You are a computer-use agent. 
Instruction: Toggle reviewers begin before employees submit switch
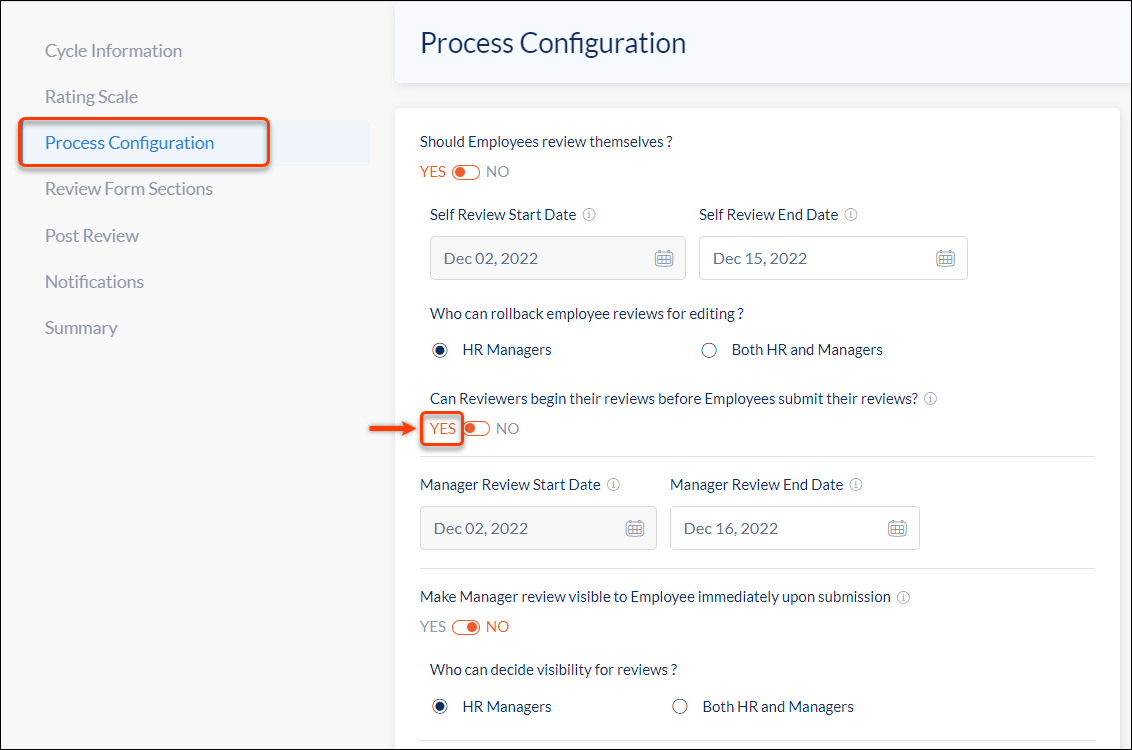pyautogui.click(x=476, y=429)
